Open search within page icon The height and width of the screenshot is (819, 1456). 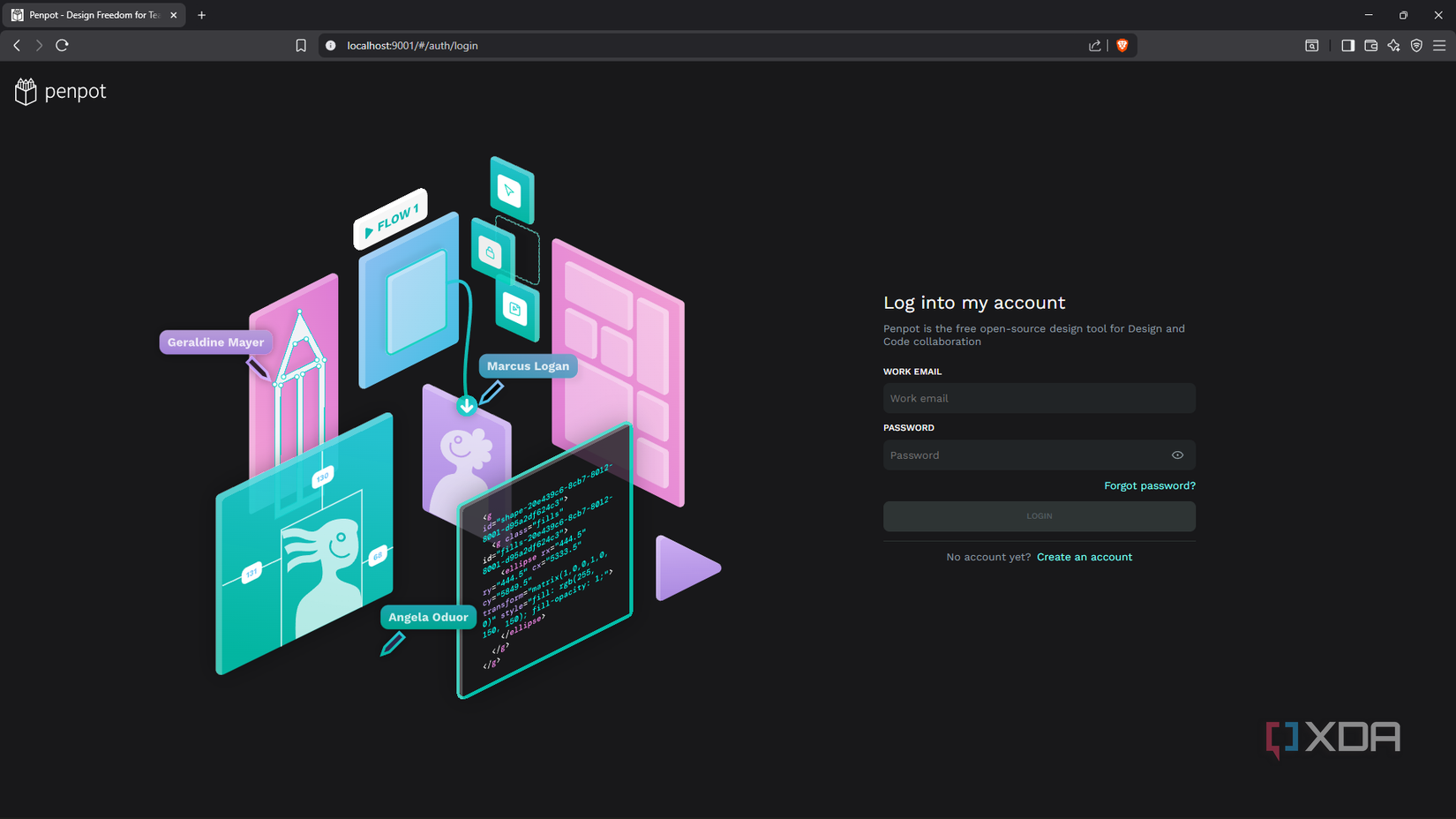point(1312,45)
